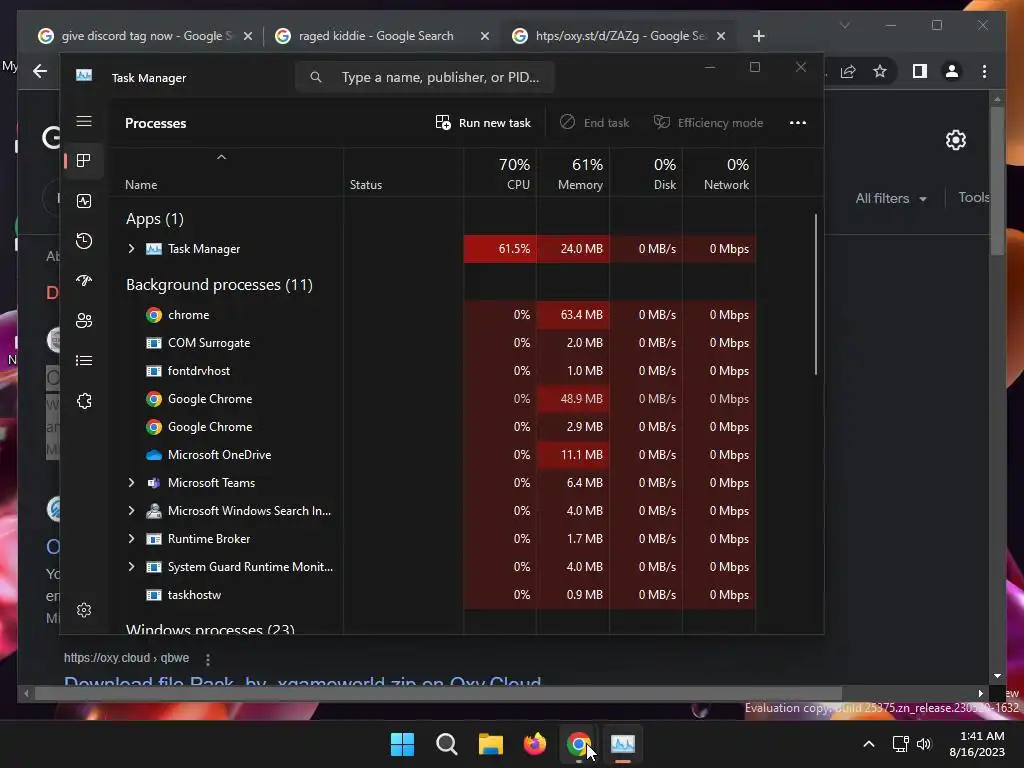Open App history page icon
Viewport: 1024px width, 768px height.
point(84,241)
